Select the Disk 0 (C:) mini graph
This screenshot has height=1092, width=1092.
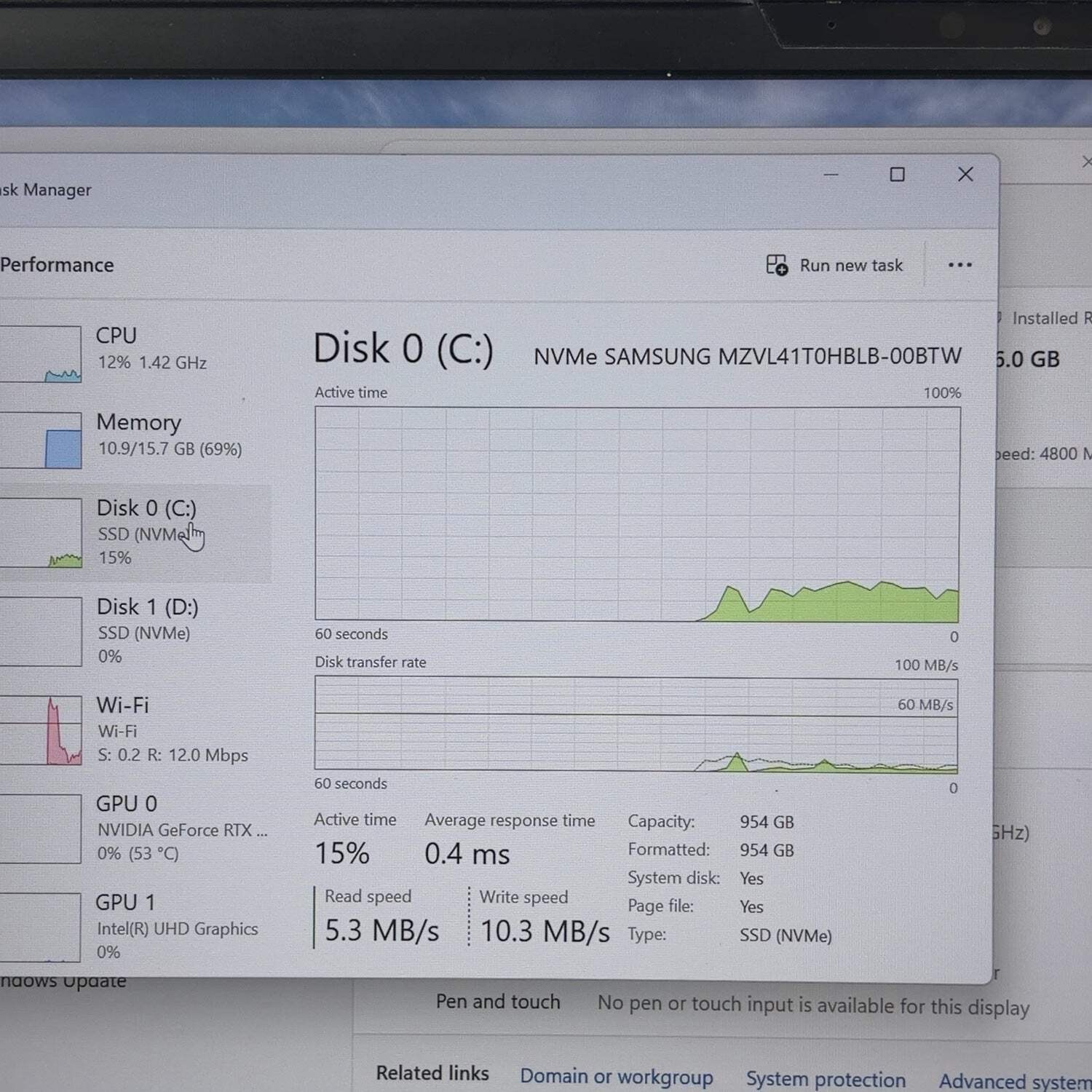[41, 533]
